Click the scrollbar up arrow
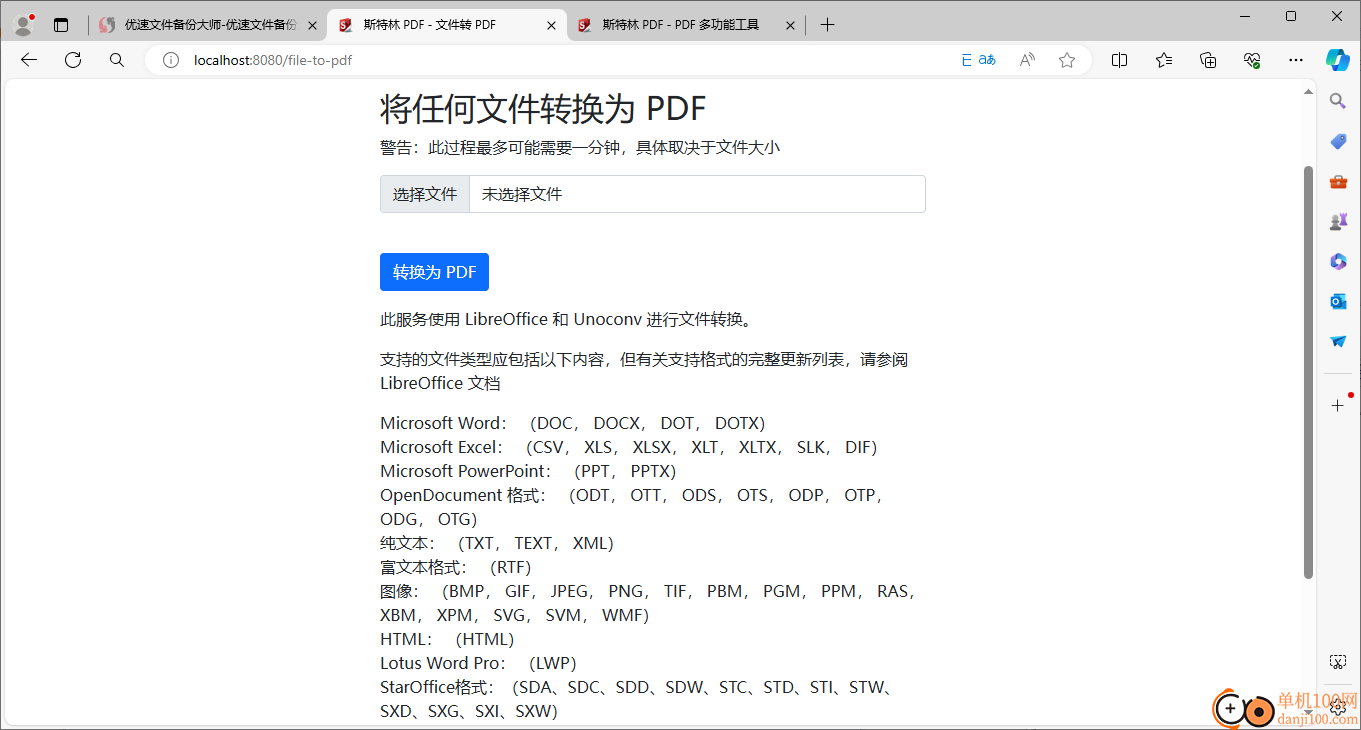The height and width of the screenshot is (730, 1361). click(1308, 93)
